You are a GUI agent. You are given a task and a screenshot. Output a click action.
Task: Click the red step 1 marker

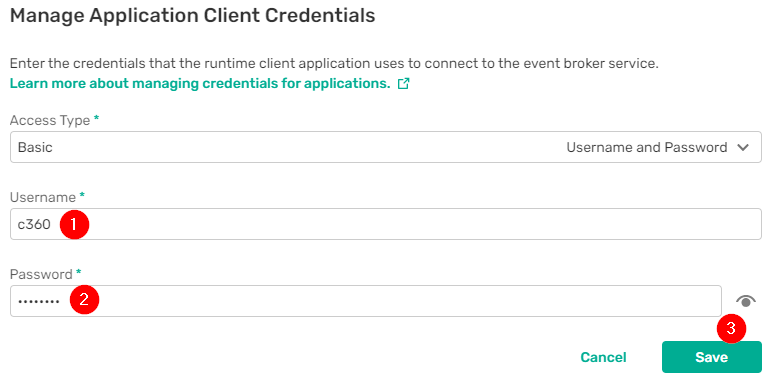(x=74, y=224)
